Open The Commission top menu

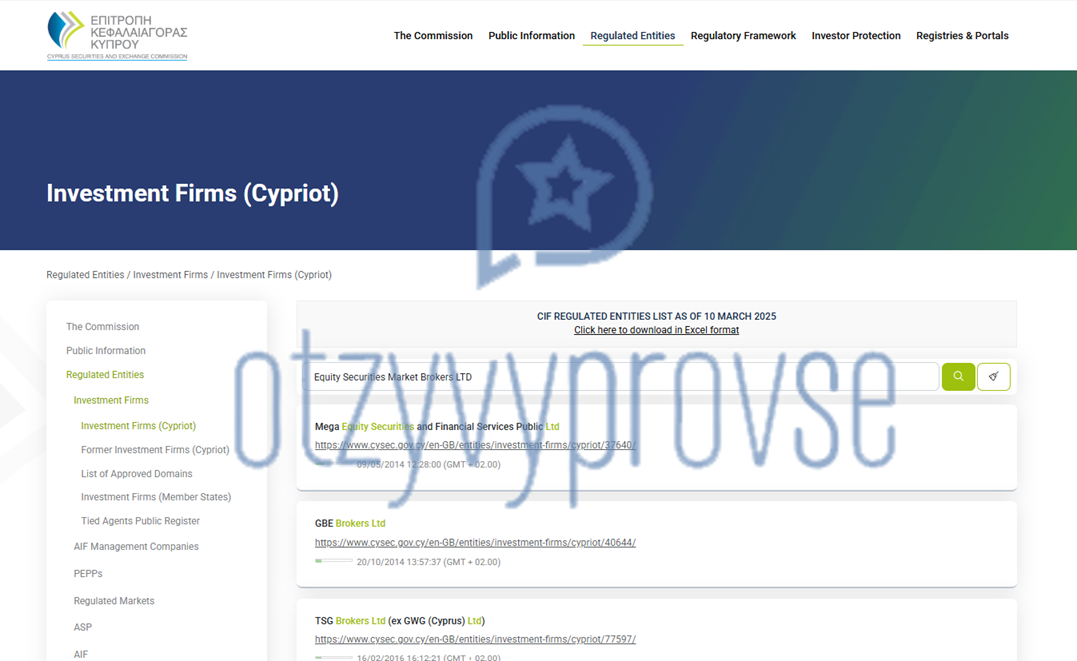(x=433, y=36)
